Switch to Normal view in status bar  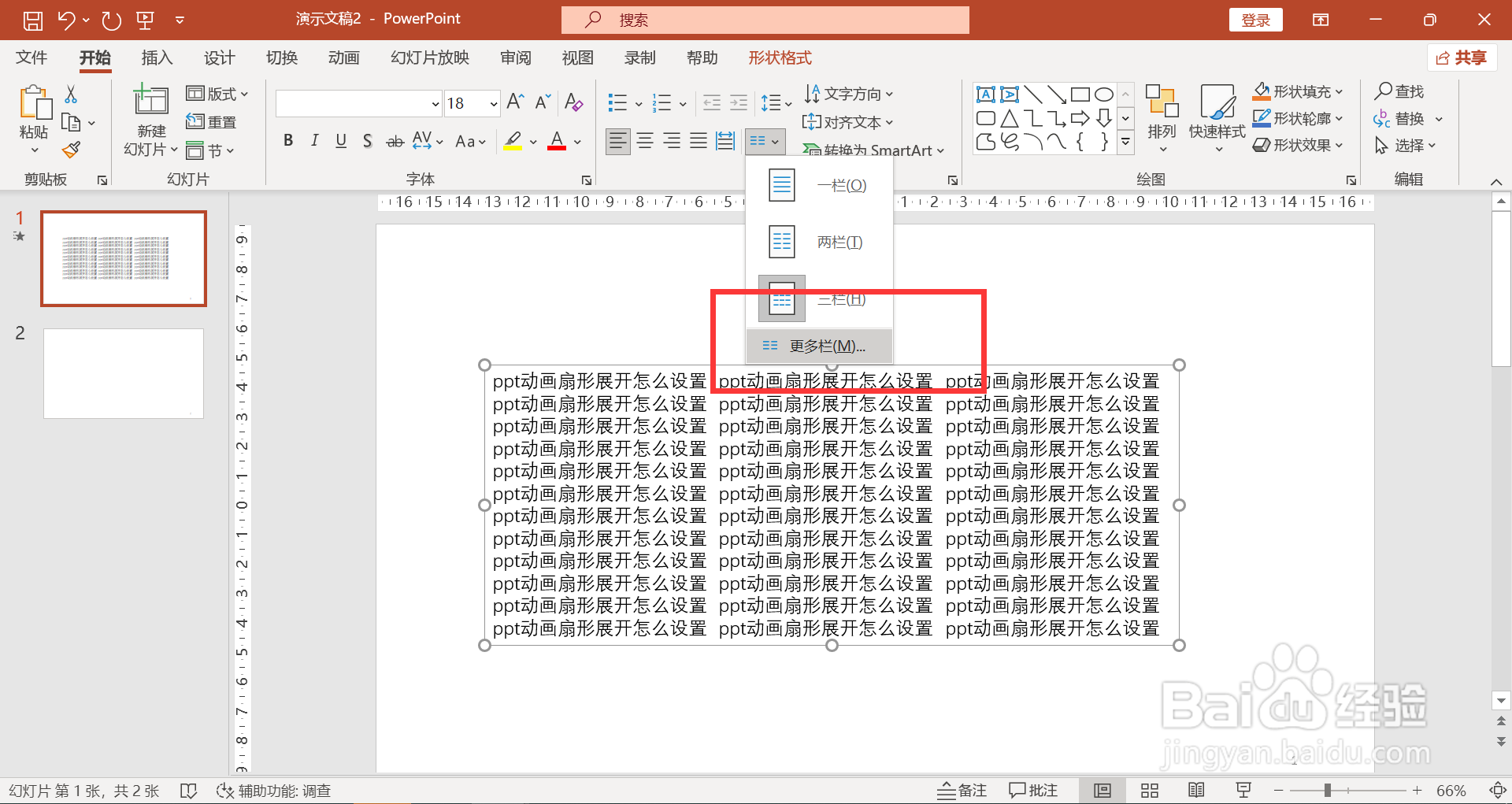coord(1102,791)
